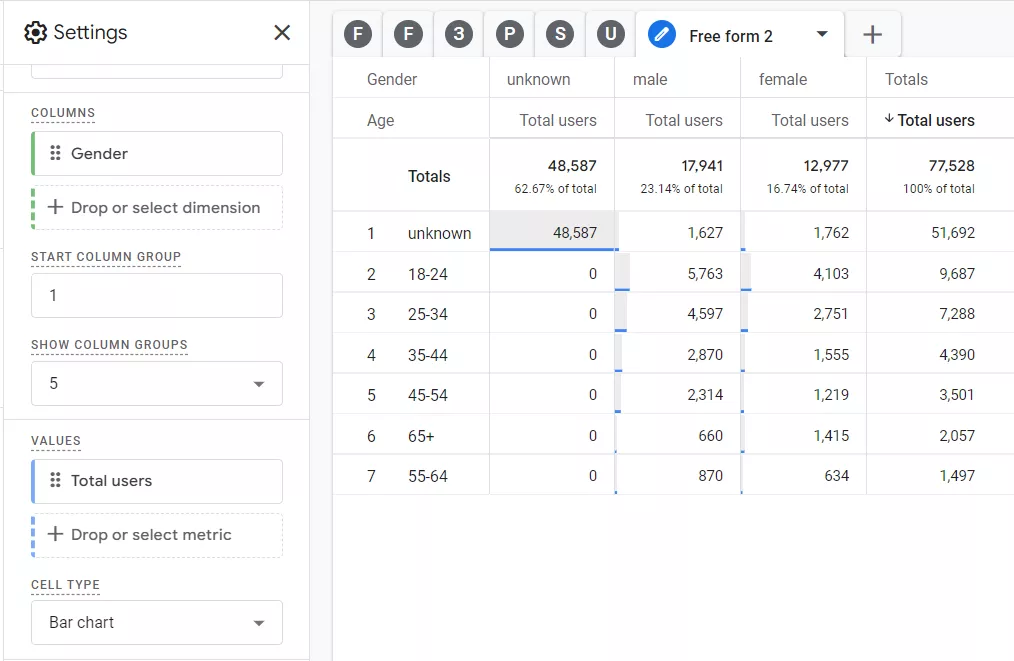1014x661 pixels.
Task: Select the cell showing 48,587 in row 1
Action: click(x=552, y=232)
